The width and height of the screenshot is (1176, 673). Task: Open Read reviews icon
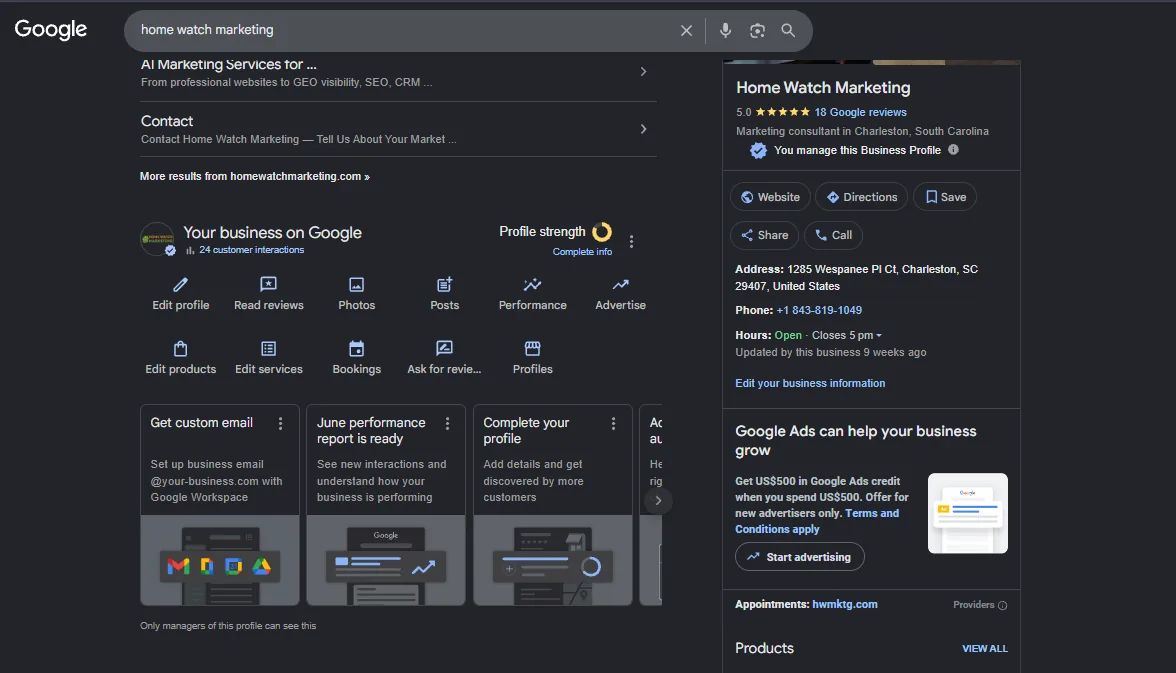[x=268, y=284]
